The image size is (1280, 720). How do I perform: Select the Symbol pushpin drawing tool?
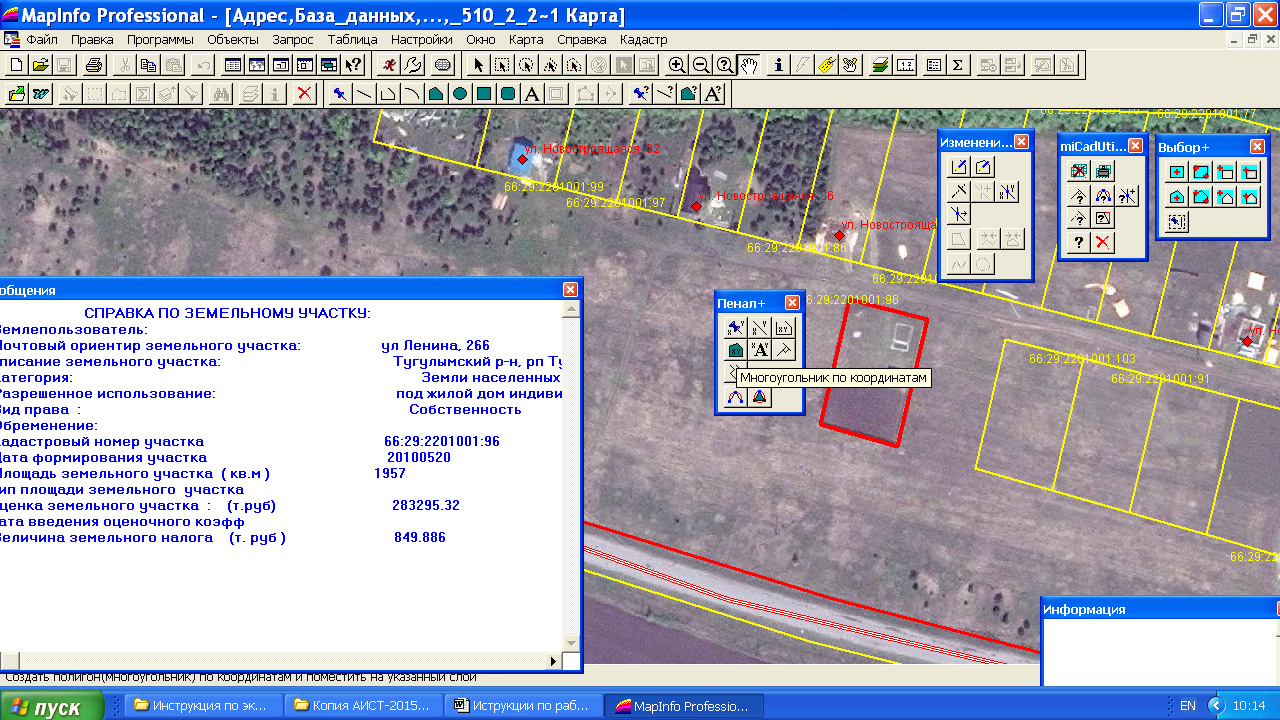pyautogui.click(x=340, y=94)
